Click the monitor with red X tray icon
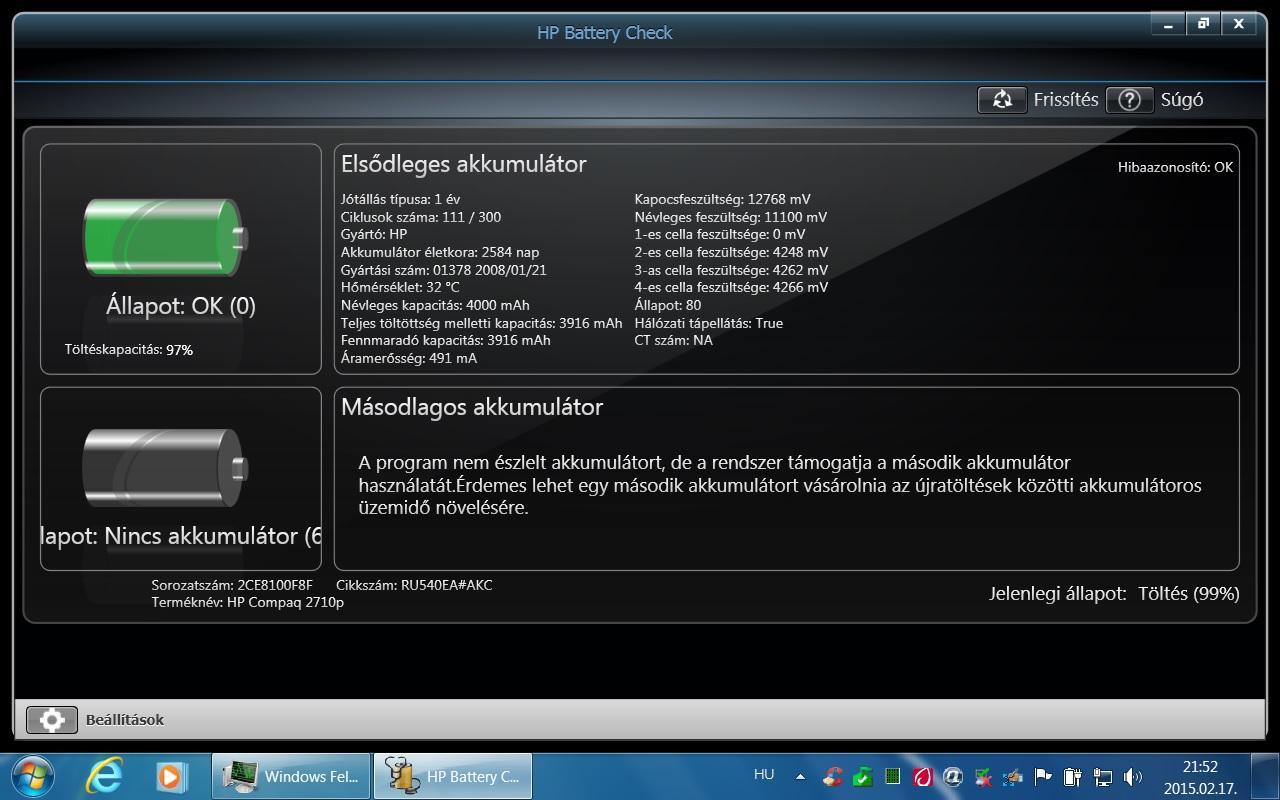The width and height of the screenshot is (1280, 800). tap(983, 776)
